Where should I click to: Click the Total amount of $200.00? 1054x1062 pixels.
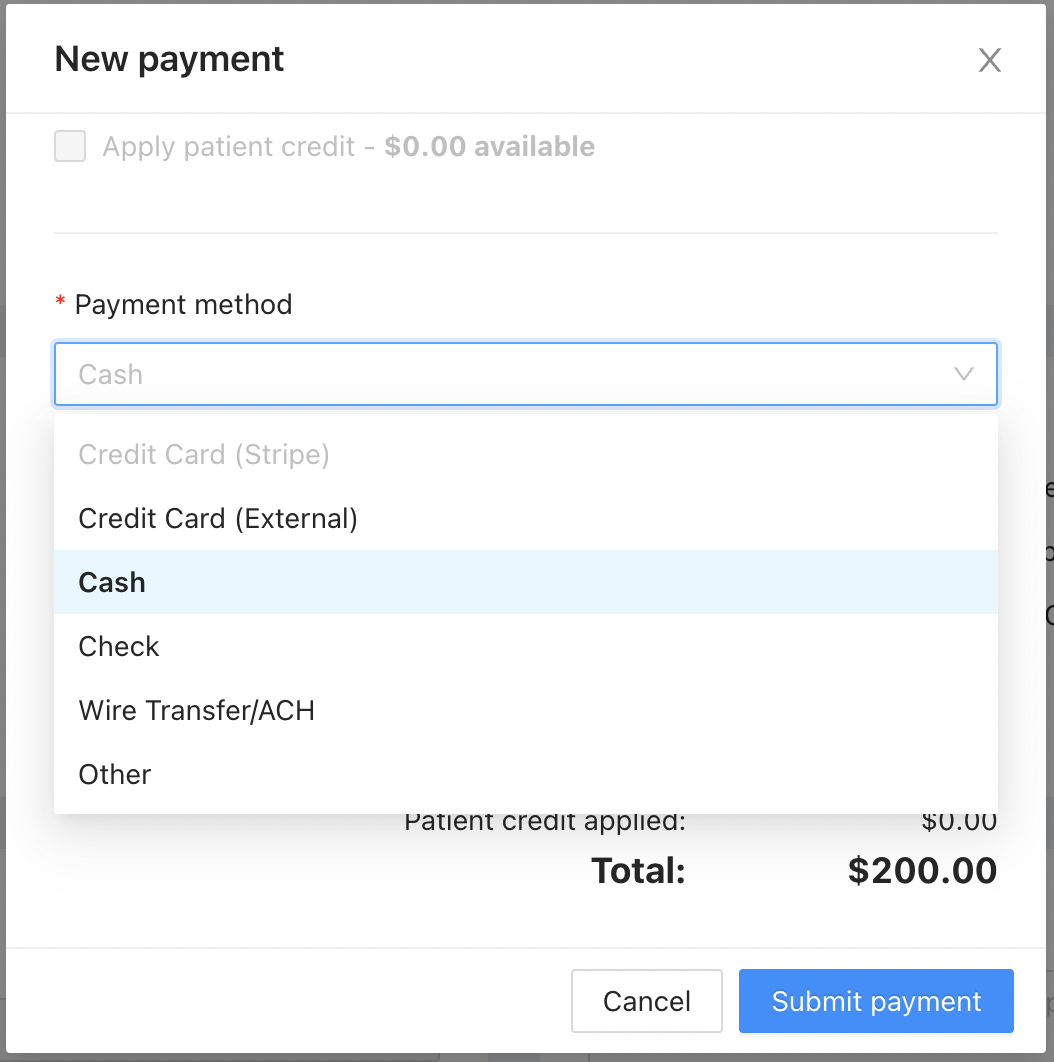tap(921, 870)
